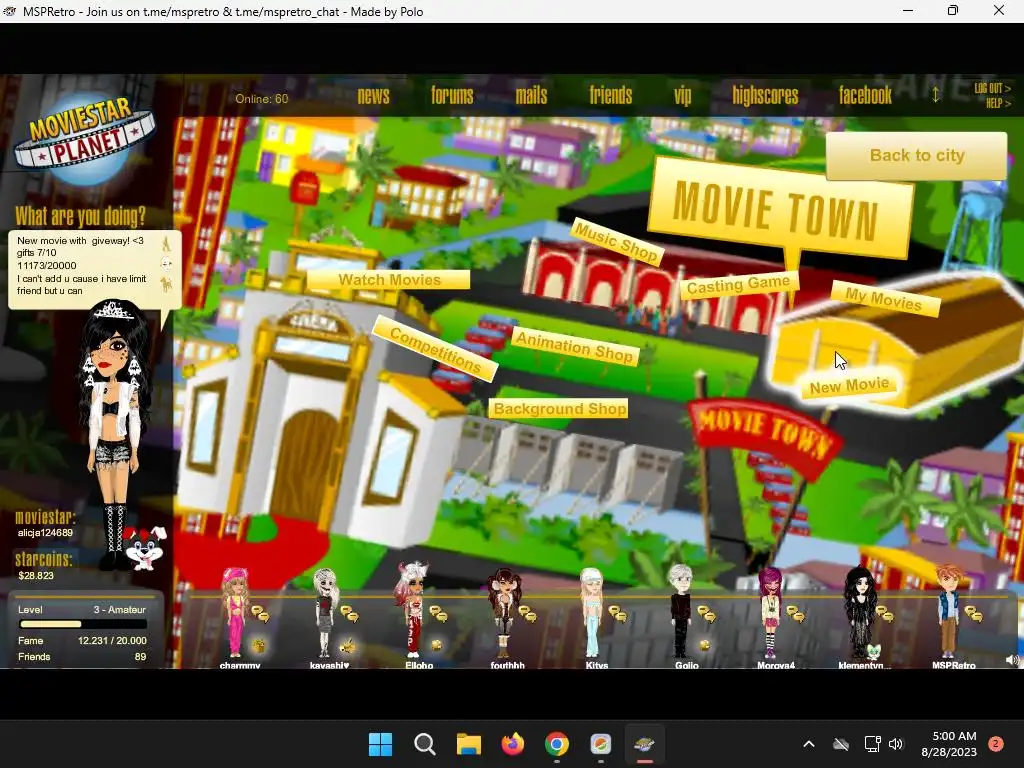Open the My Movies label
Image resolution: width=1024 pixels, height=768 pixels.
[884, 298]
